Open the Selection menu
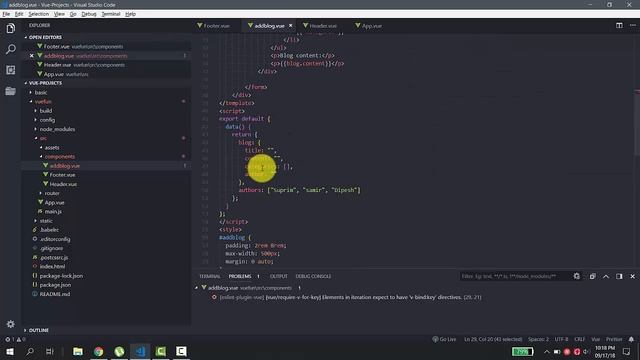This screenshot has width=640, height=360. (38, 14)
